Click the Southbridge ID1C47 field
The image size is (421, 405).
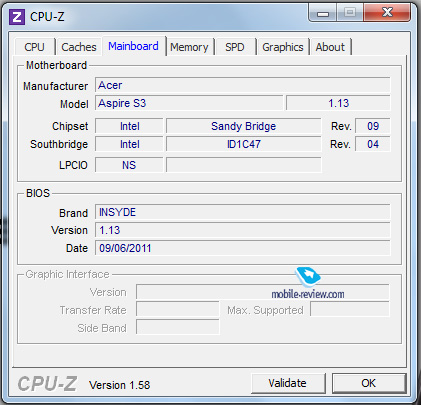coord(243,144)
